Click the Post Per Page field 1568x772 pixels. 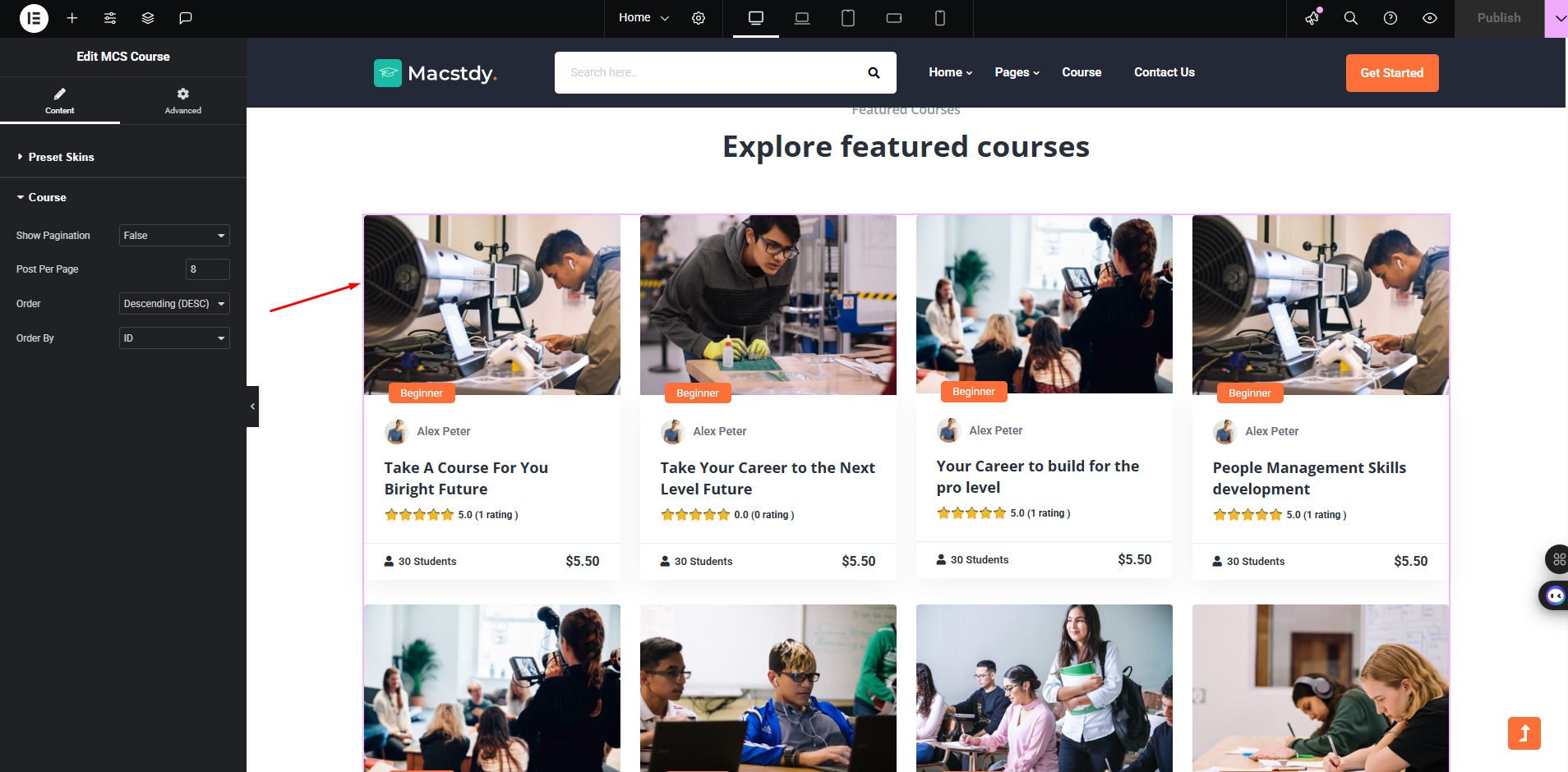pos(208,269)
